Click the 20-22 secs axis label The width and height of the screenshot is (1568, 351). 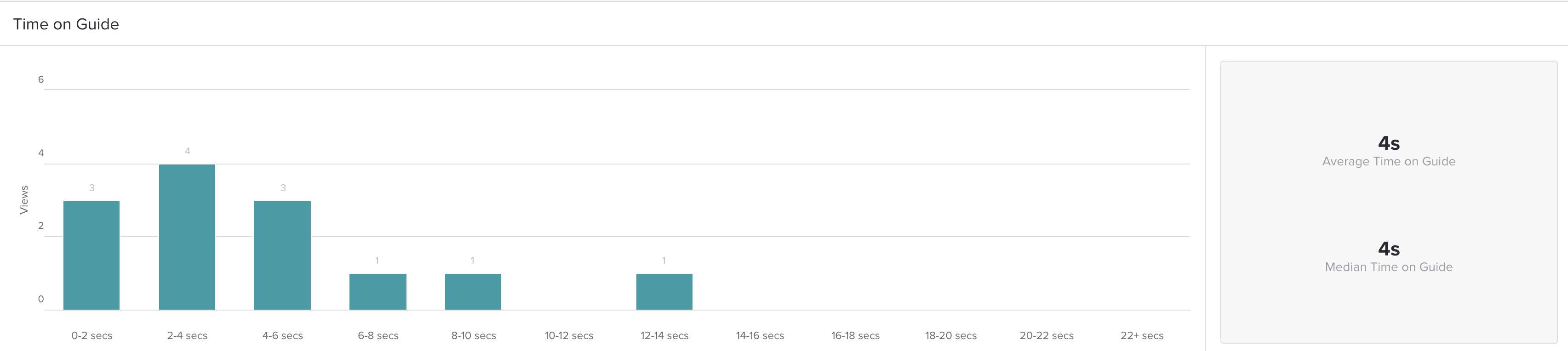(x=1047, y=336)
